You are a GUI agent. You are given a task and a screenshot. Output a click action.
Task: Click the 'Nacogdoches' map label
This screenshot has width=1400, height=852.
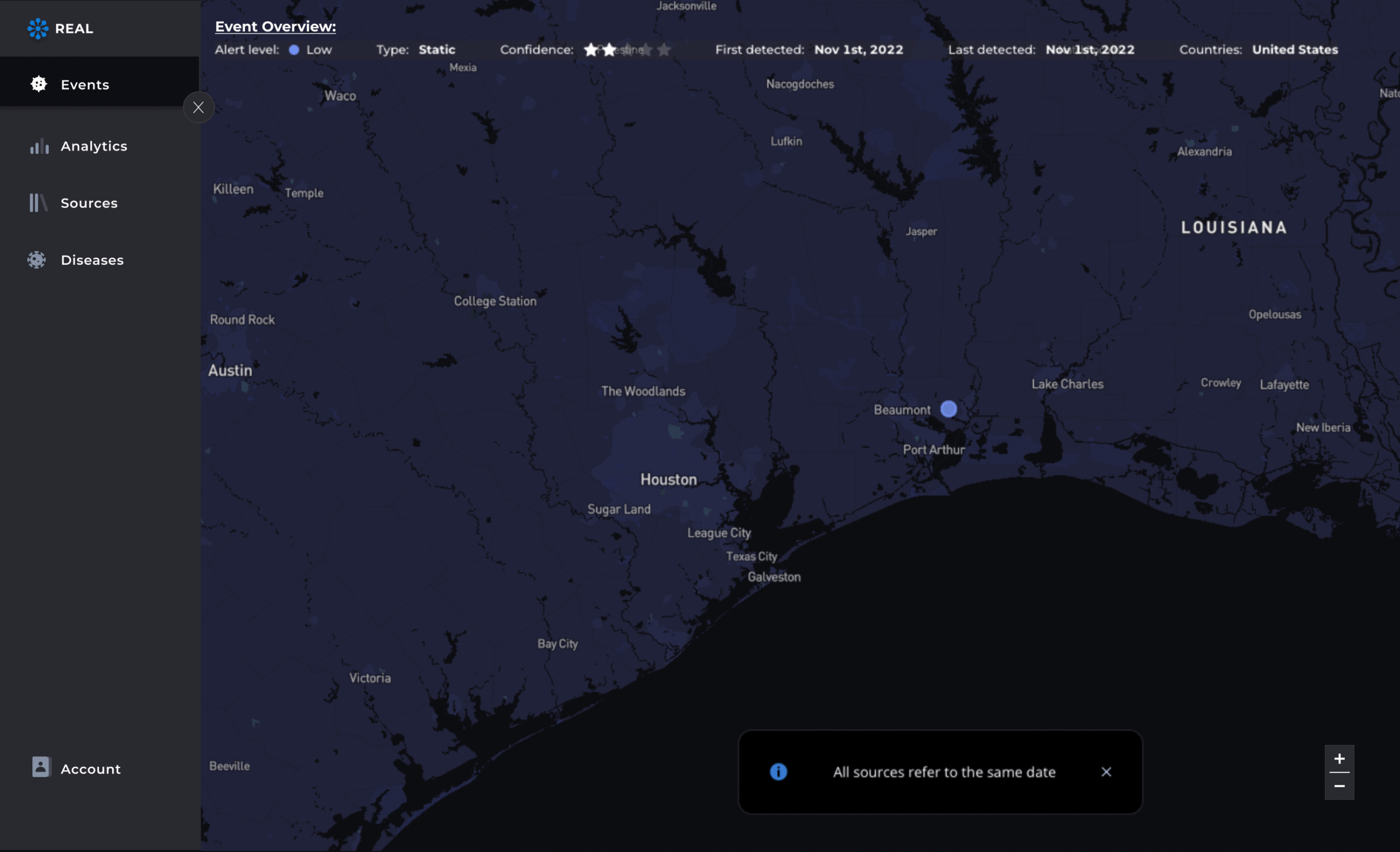800,84
